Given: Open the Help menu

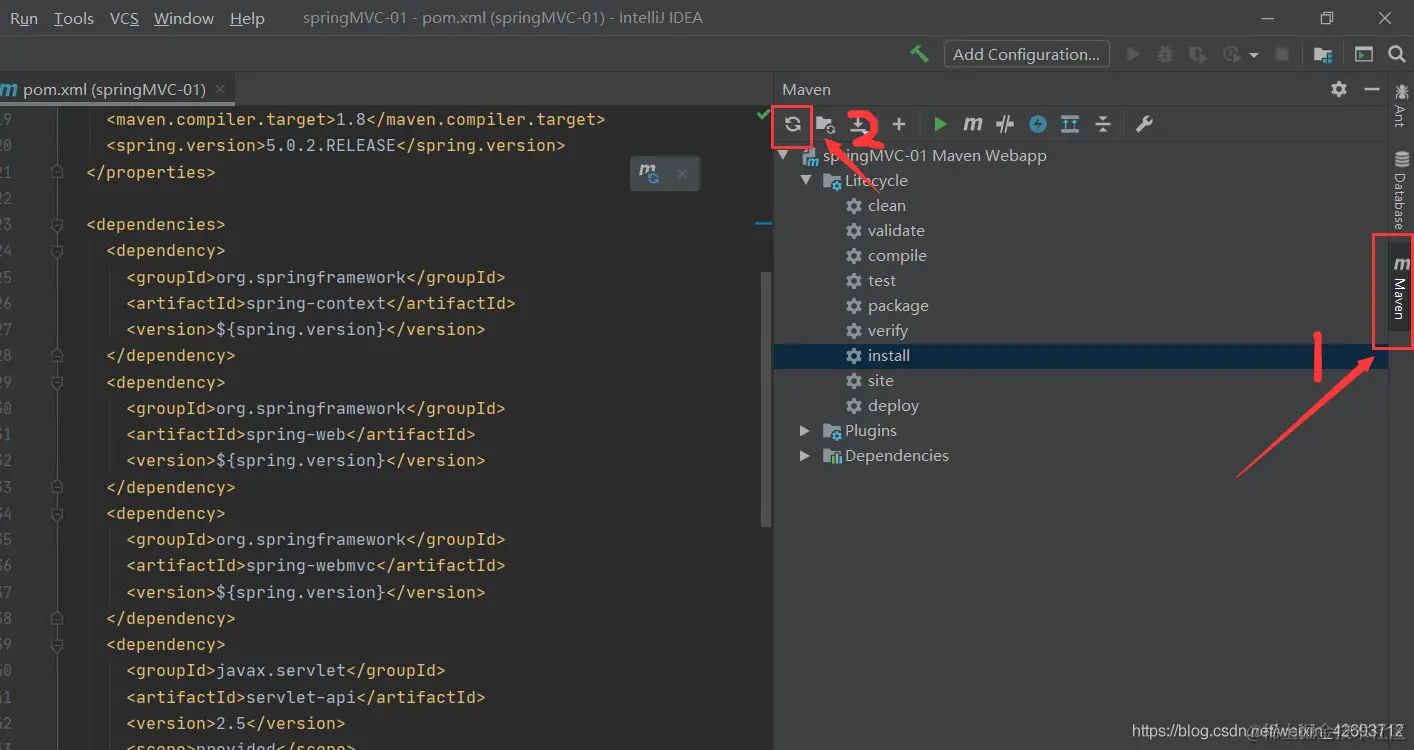Looking at the screenshot, I should click(x=247, y=18).
